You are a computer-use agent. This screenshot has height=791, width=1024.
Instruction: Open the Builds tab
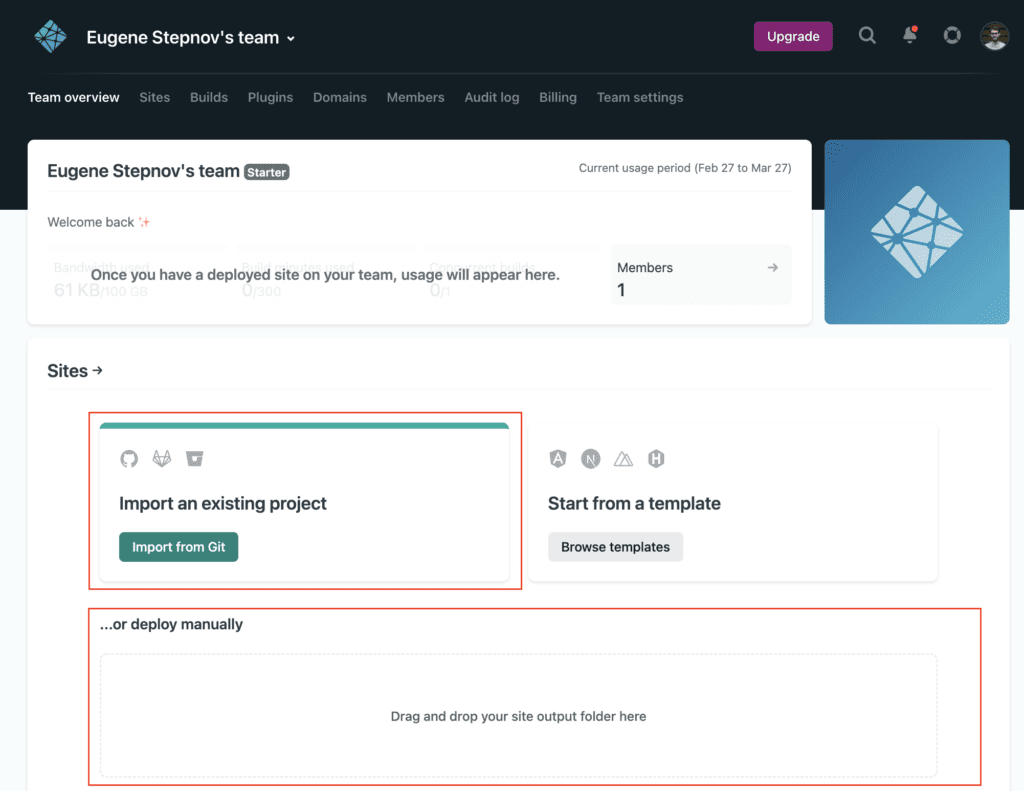point(209,97)
